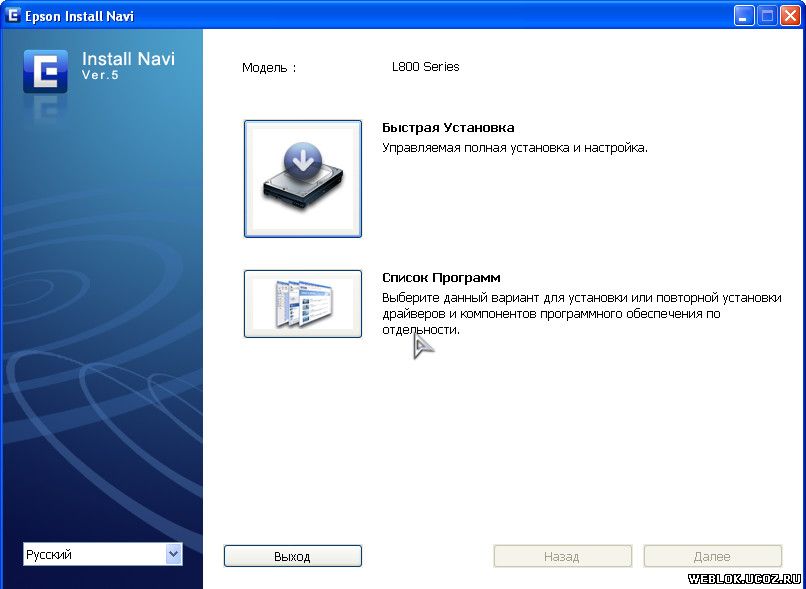
Task: Minimize the Epson Install Navi window
Action: [744, 15]
